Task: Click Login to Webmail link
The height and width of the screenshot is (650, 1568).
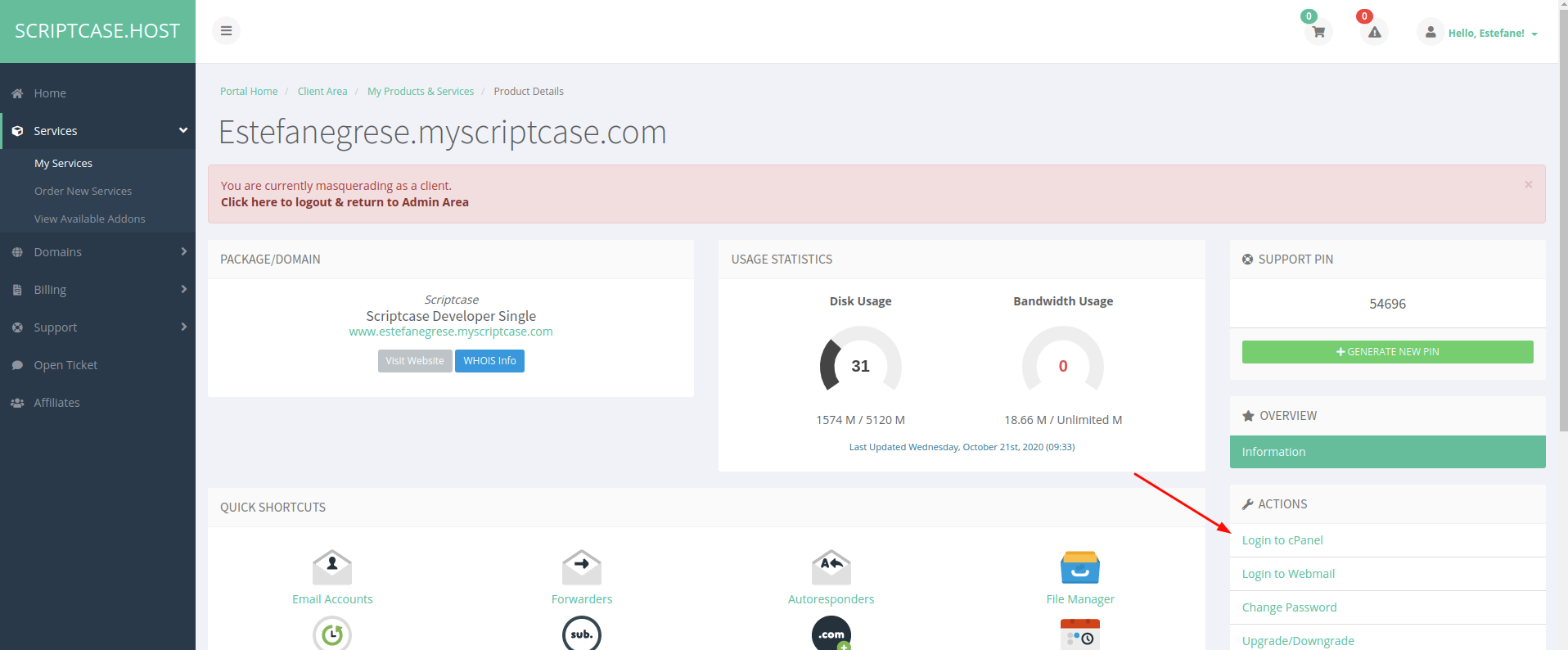Action: point(1288,574)
